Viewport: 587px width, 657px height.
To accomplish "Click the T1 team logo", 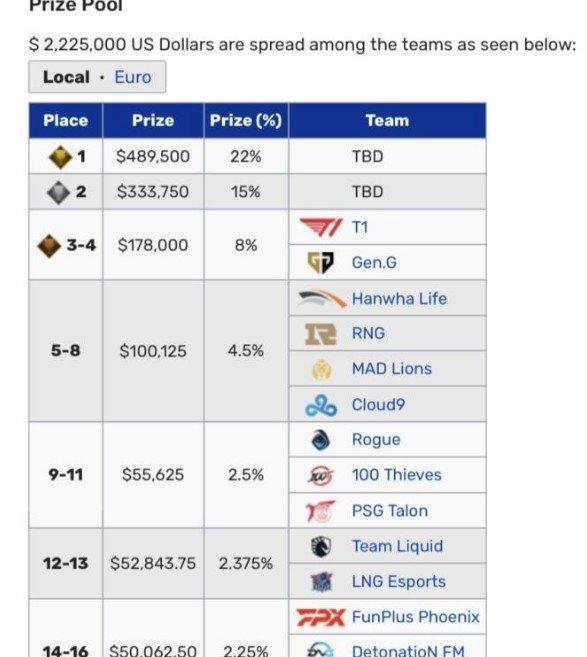I will [x=321, y=228].
